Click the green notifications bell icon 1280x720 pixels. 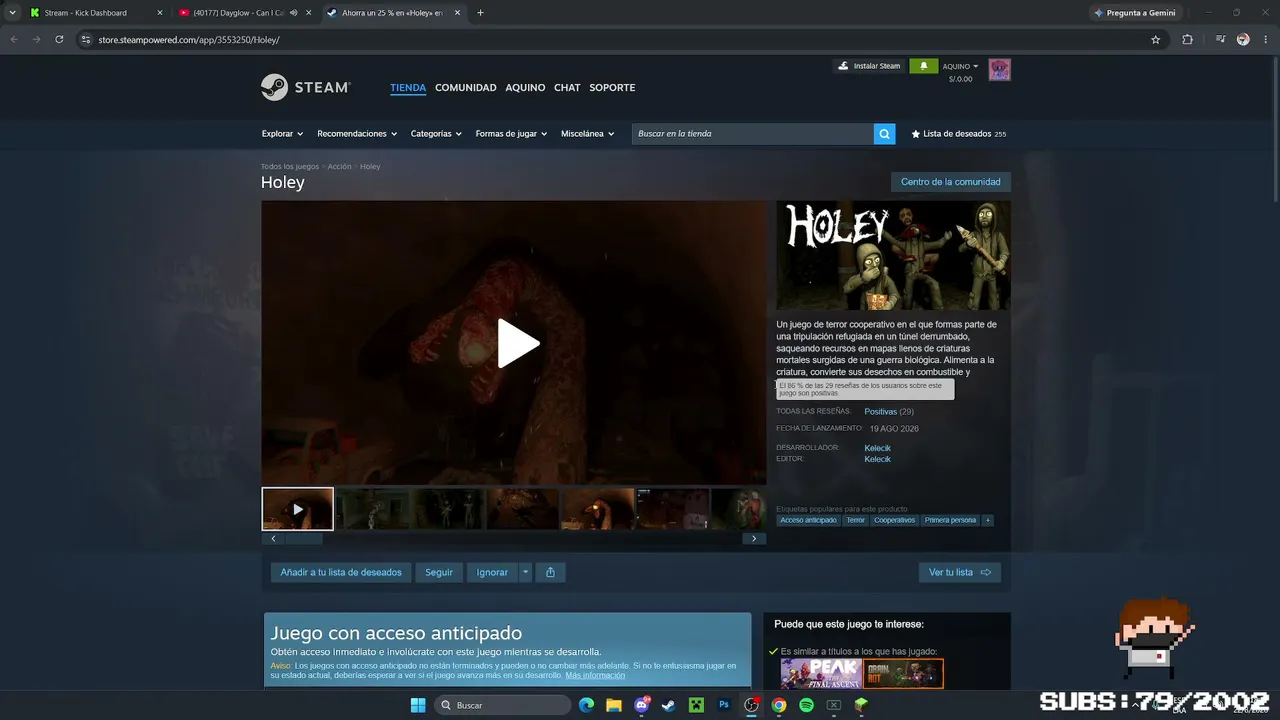[x=923, y=66]
